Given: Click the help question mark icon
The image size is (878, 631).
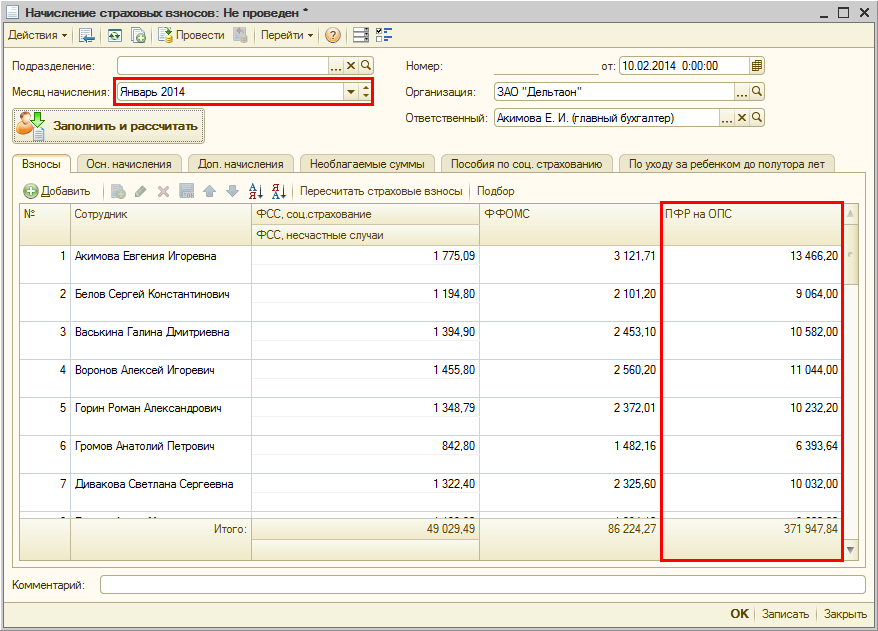Looking at the screenshot, I should point(333,35).
